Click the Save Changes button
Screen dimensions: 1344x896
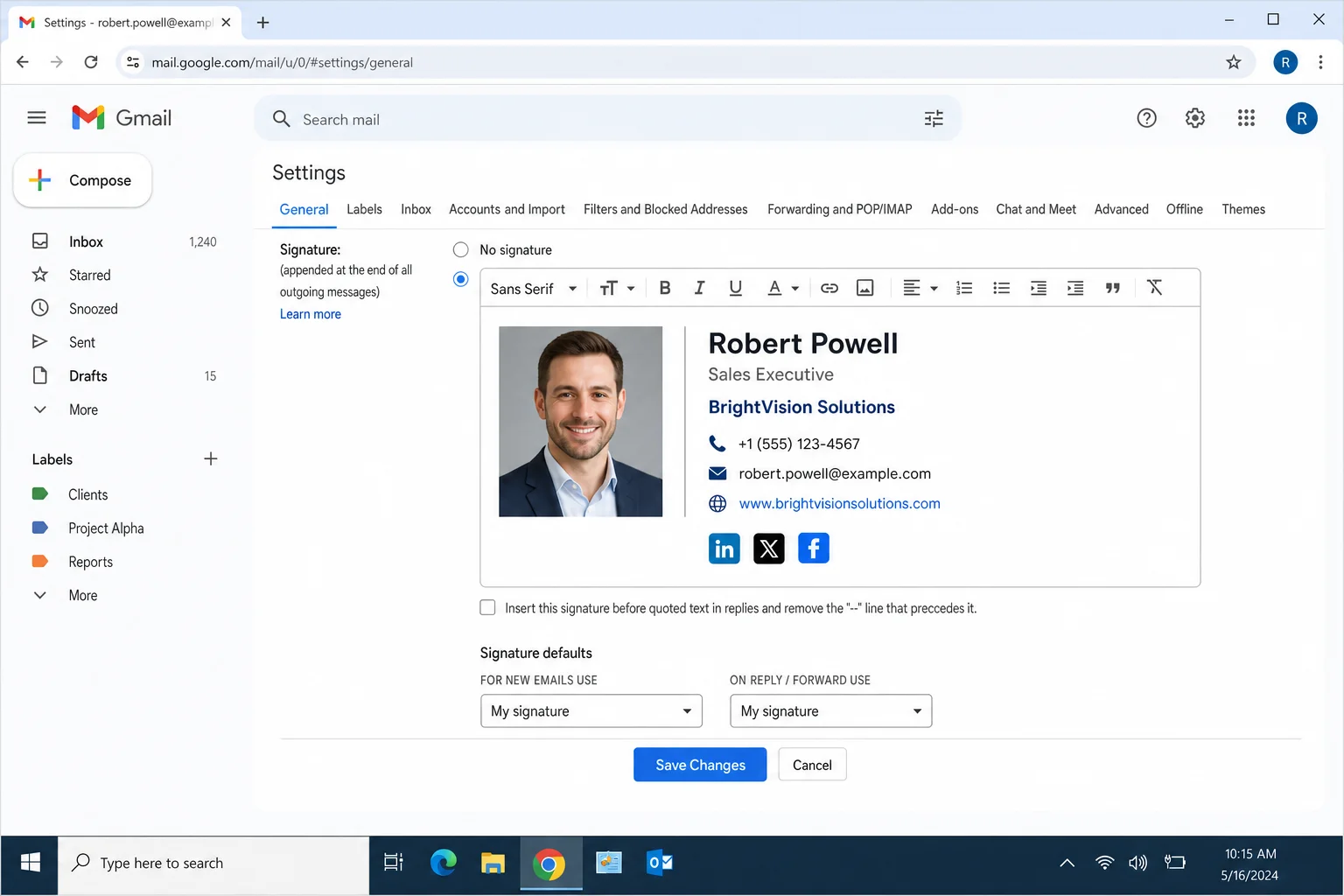[x=700, y=765]
